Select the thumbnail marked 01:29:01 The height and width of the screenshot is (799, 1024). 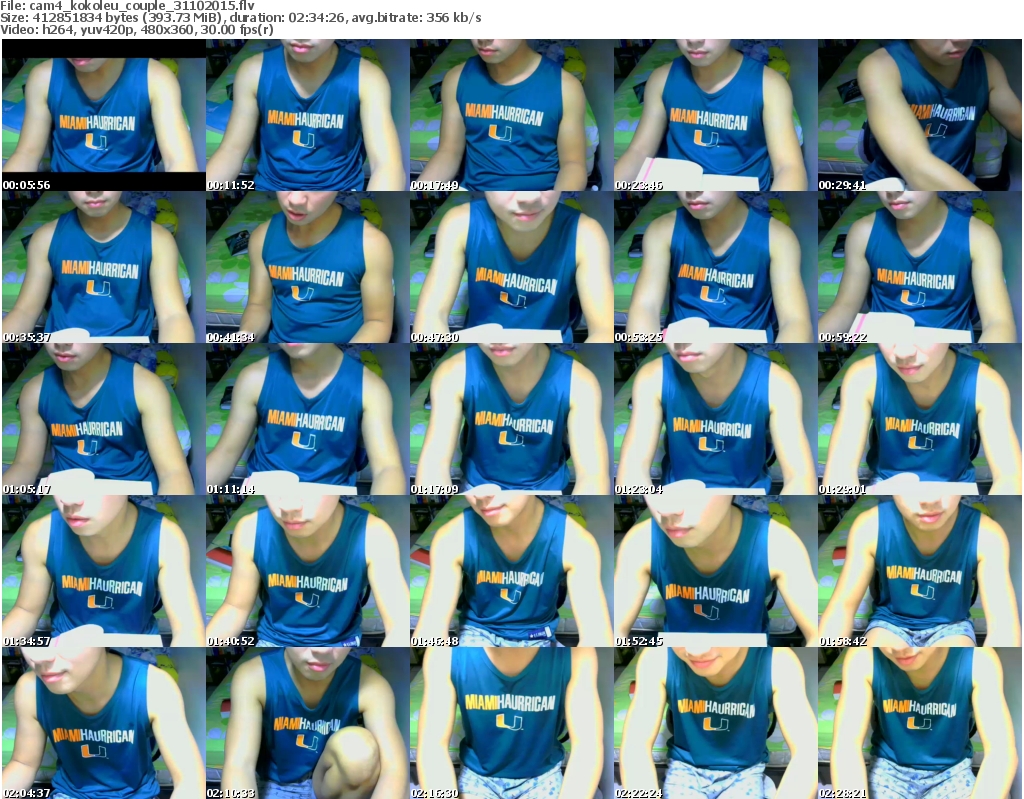click(920, 419)
